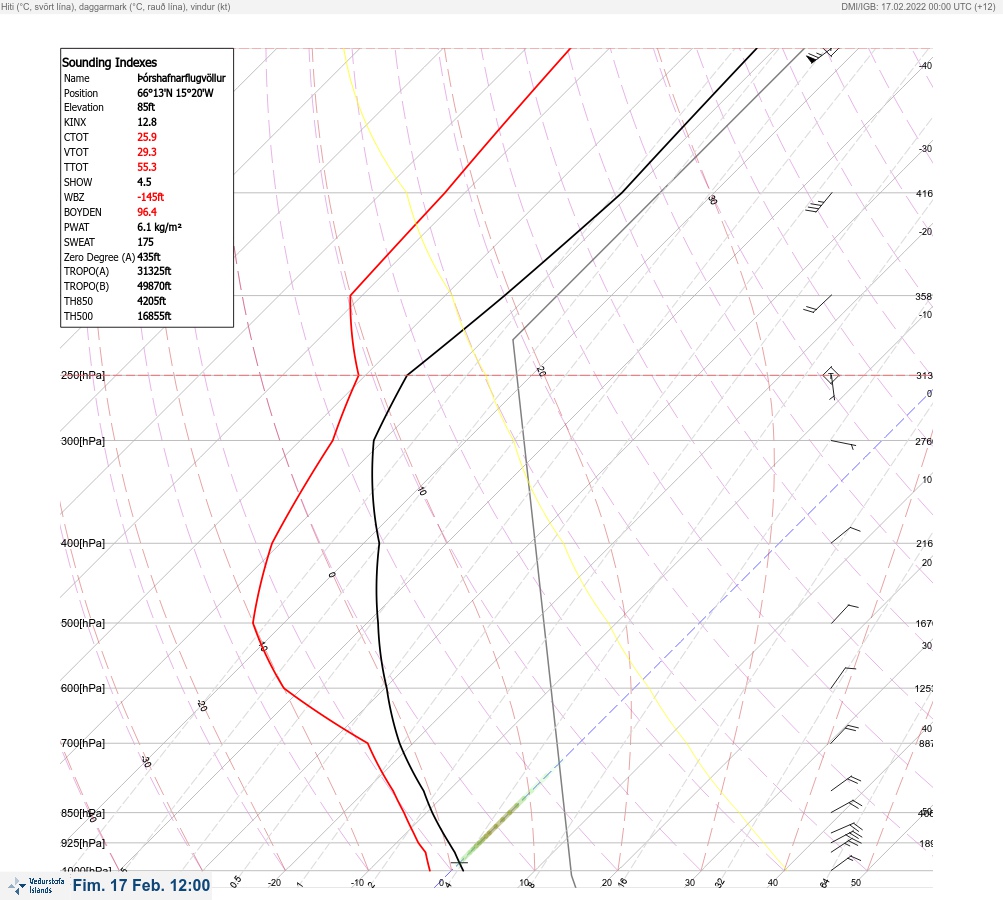Select the TROPO(A) value 31325ft
This screenshot has height=900, width=1003.
(x=154, y=271)
